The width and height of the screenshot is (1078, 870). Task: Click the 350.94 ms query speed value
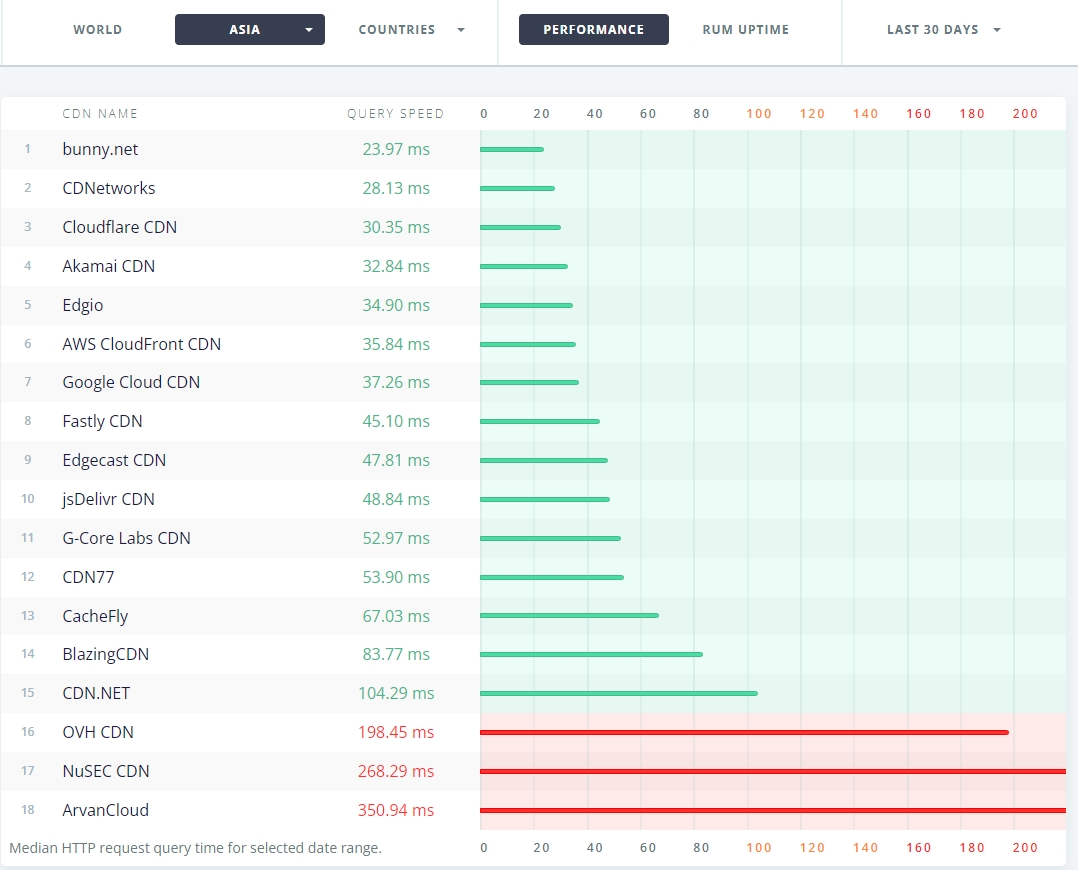396,810
